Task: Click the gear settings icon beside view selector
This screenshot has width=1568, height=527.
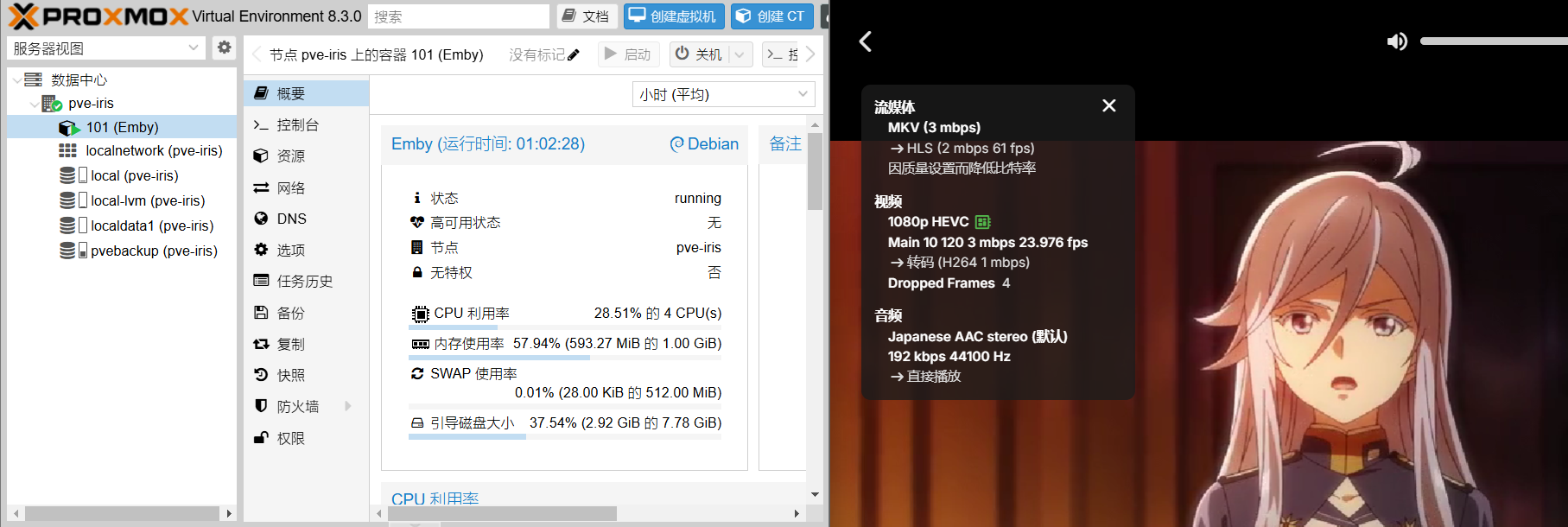Action: click(x=225, y=48)
